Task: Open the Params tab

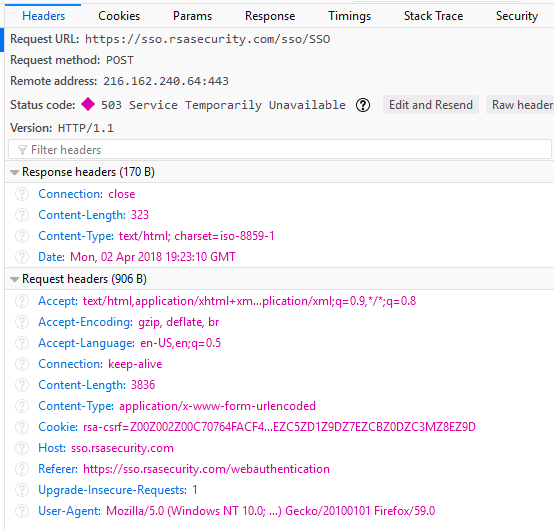Action: pyautogui.click(x=193, y=16)
